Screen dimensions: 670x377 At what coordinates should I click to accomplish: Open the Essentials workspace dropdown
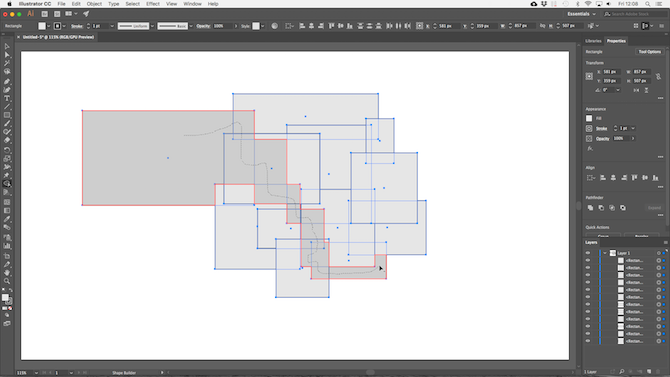[581, 14]
